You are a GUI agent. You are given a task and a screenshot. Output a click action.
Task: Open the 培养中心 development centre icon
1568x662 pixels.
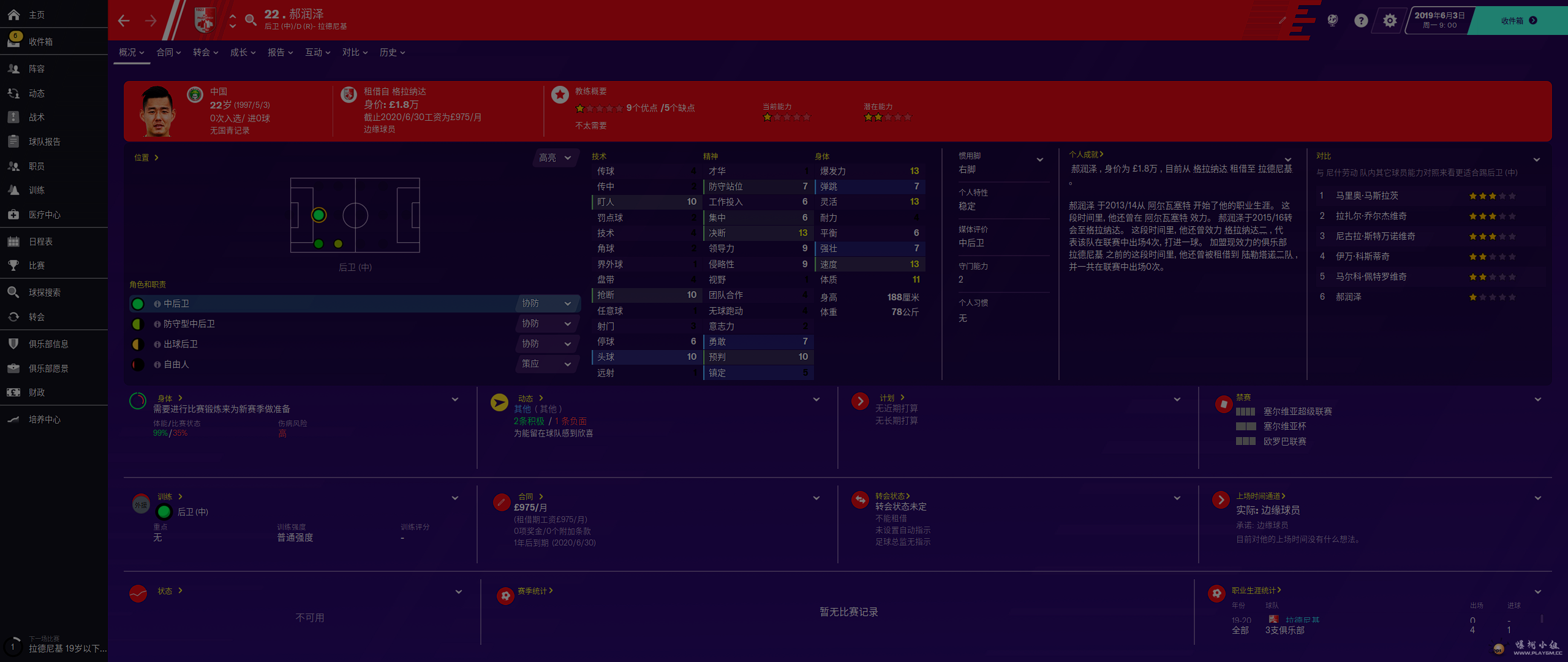(13, 419)
